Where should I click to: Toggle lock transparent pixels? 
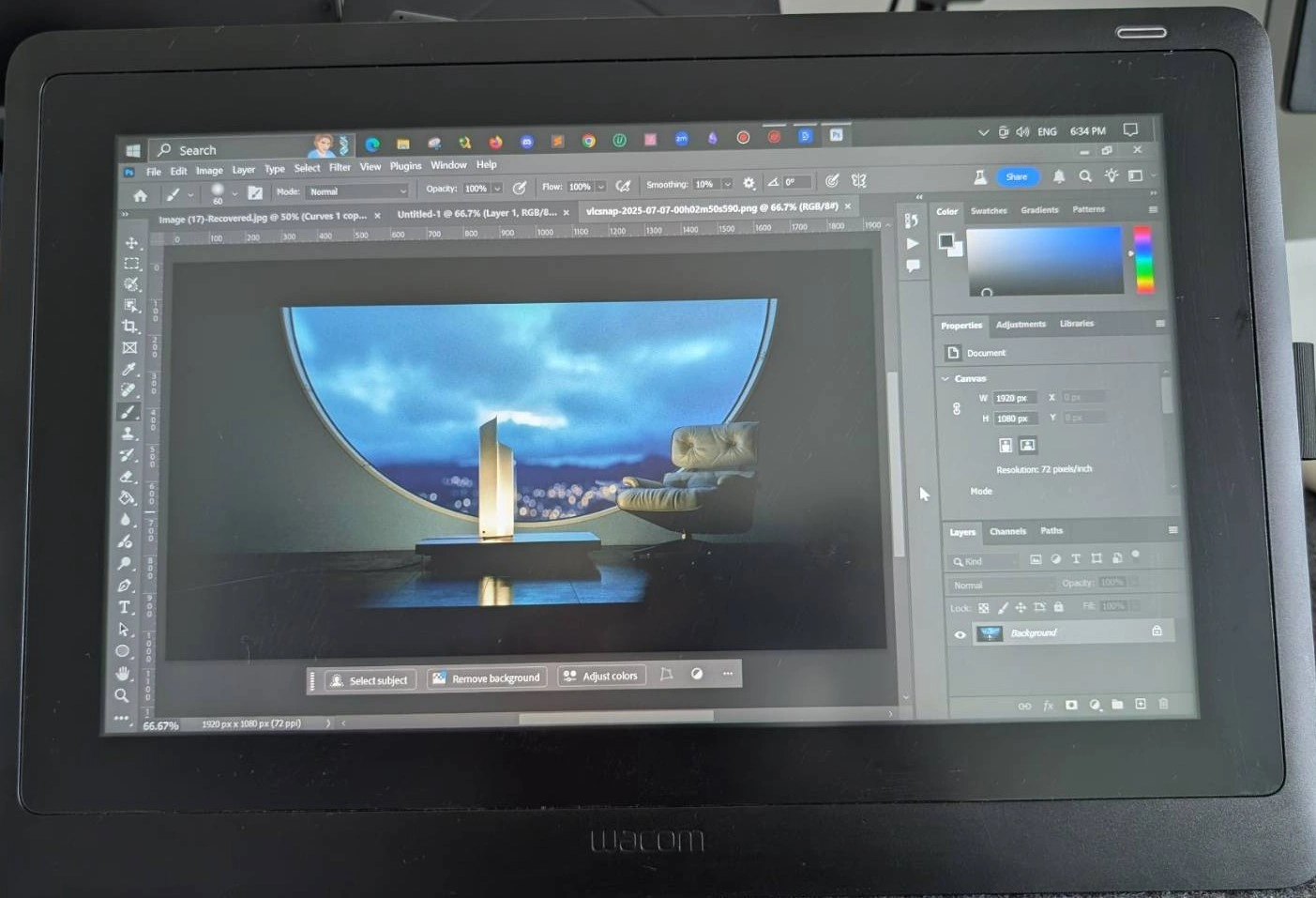point(984,608)
